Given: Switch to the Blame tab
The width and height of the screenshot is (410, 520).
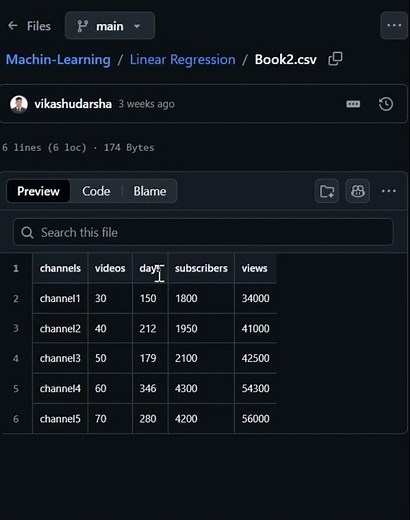Looking at the screenshot, I should (150, 191).
